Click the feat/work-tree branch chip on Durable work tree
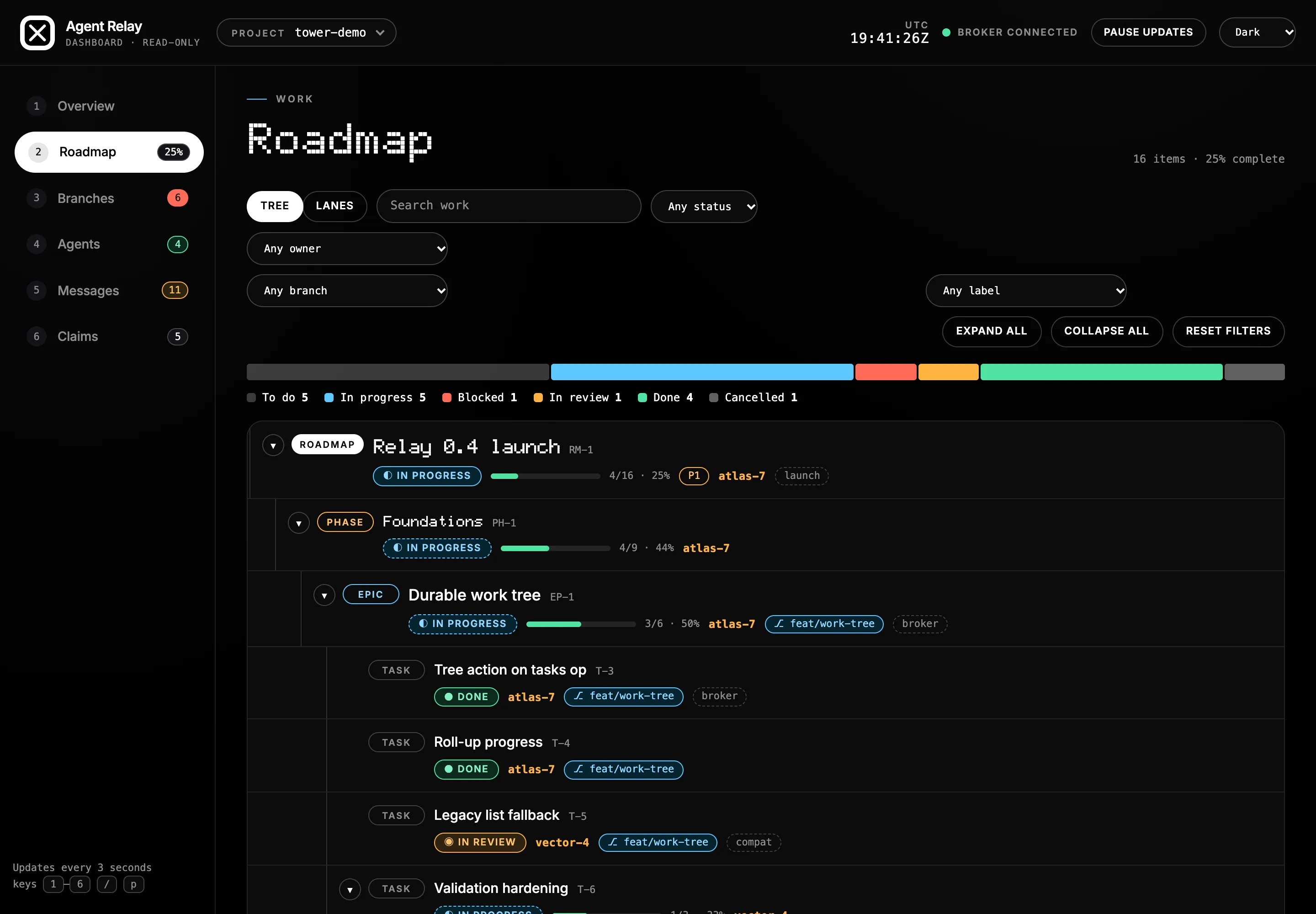Image resolution: width=1316 pixels, height=914 pixels. (824, 624)
